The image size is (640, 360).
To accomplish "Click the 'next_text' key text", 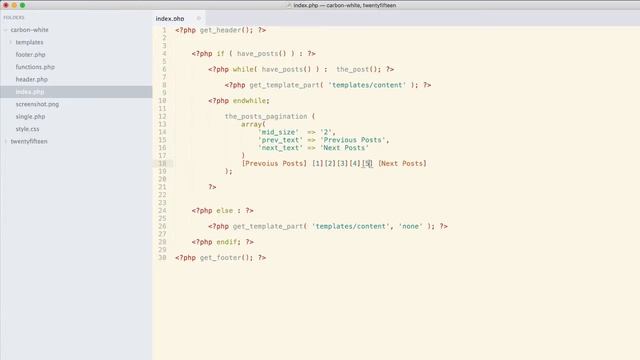I will (280, 148).
